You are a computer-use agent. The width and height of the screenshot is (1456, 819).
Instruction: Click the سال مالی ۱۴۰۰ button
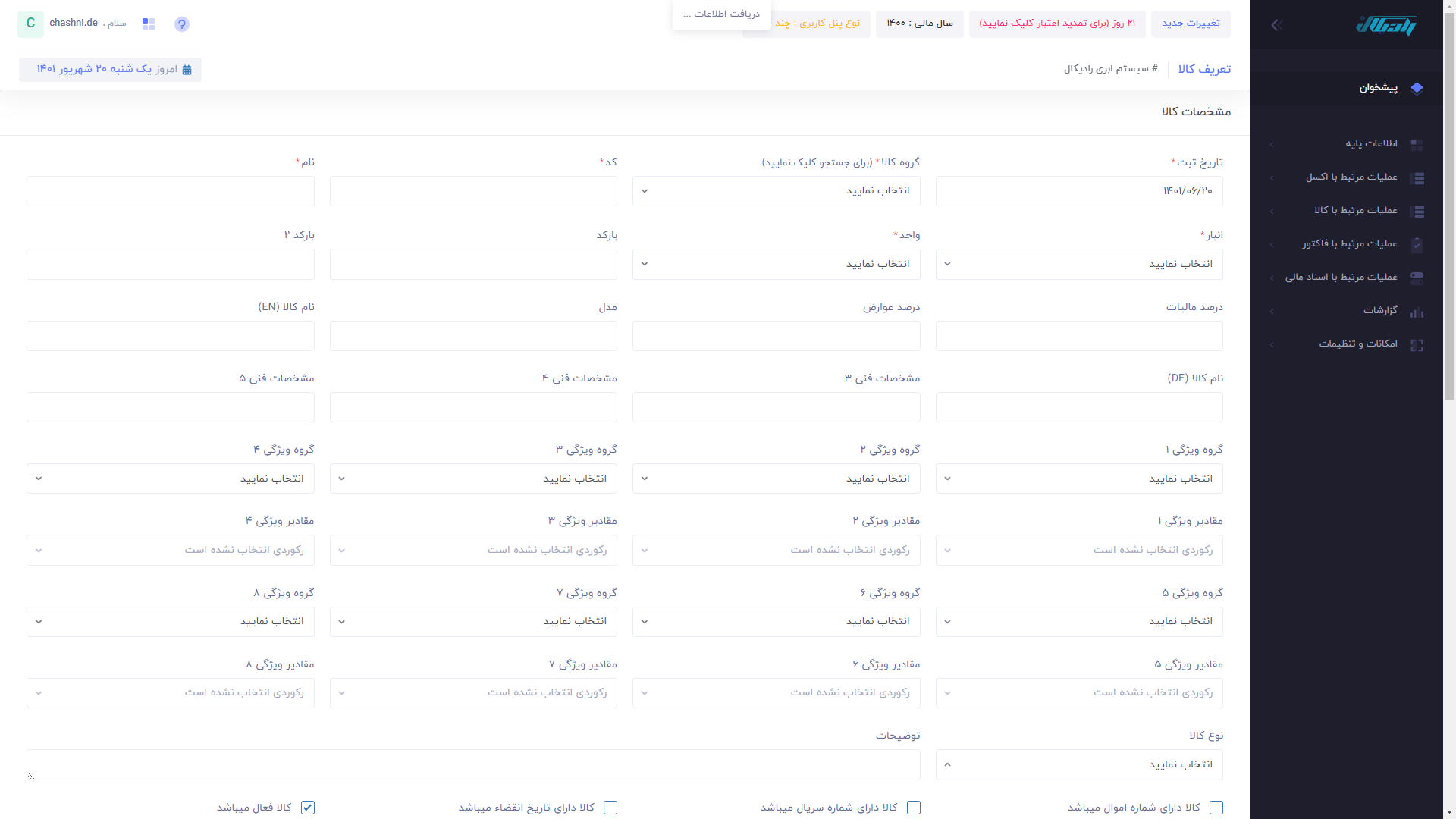[x=920, y=24]
